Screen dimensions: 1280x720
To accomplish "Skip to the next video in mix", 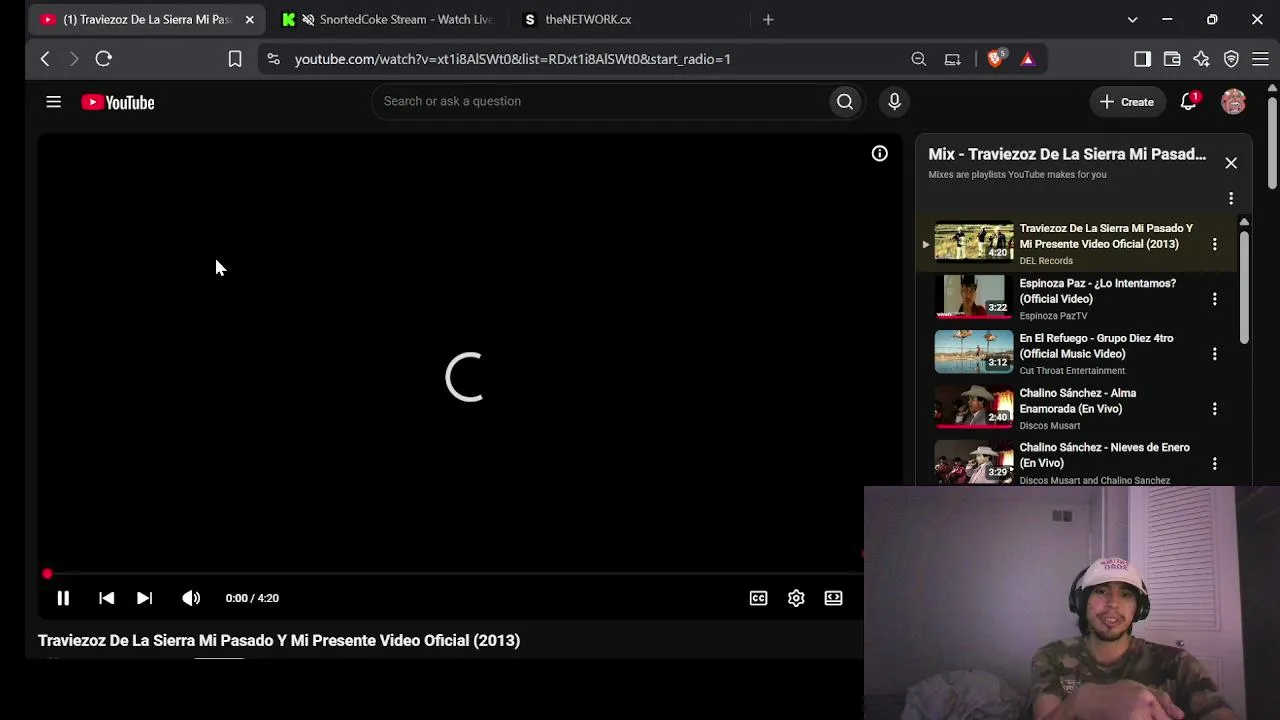I will point(144,598).
